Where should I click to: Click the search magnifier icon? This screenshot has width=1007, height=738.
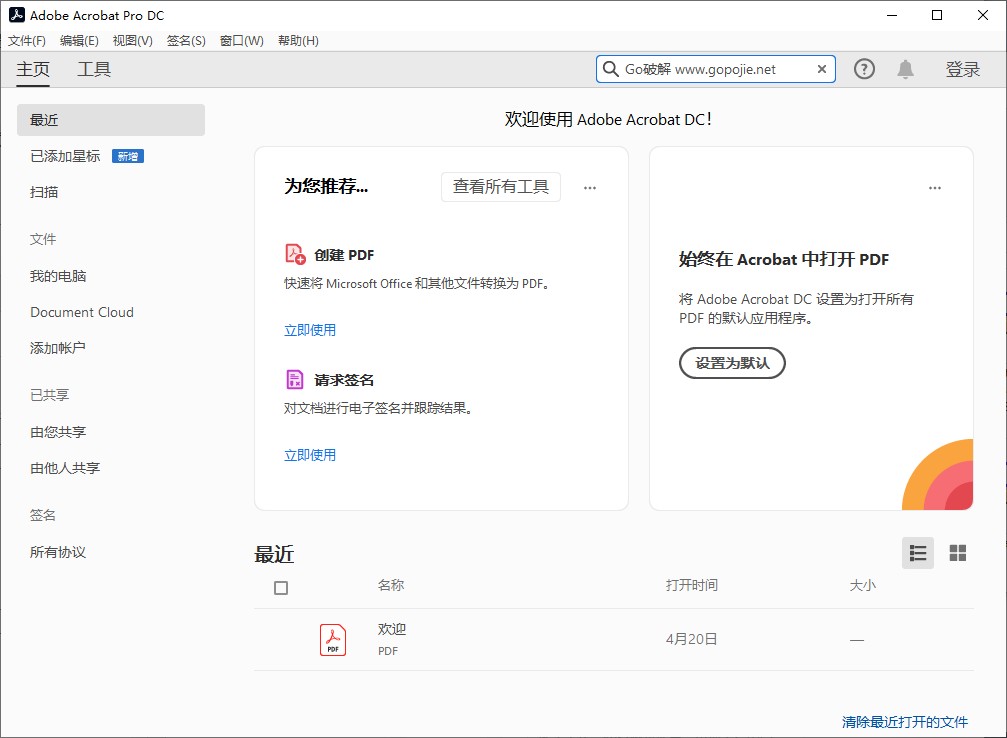pos(611,69)
